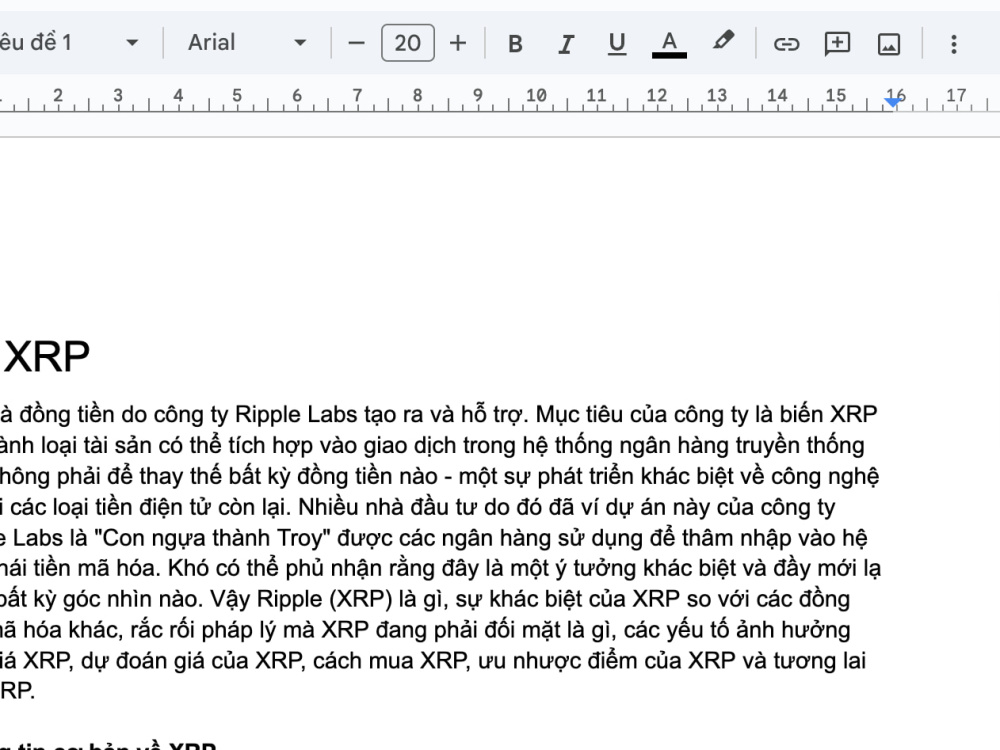Insert a link with the chain icon

(x=786, y=43)
